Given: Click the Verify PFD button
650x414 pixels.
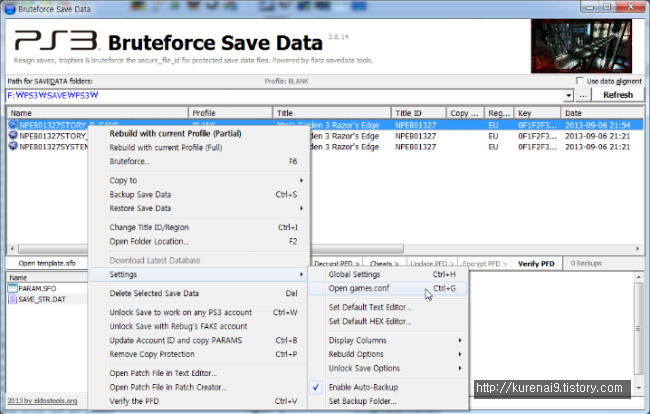Looking at the screenshot, I should coord(536,264).
